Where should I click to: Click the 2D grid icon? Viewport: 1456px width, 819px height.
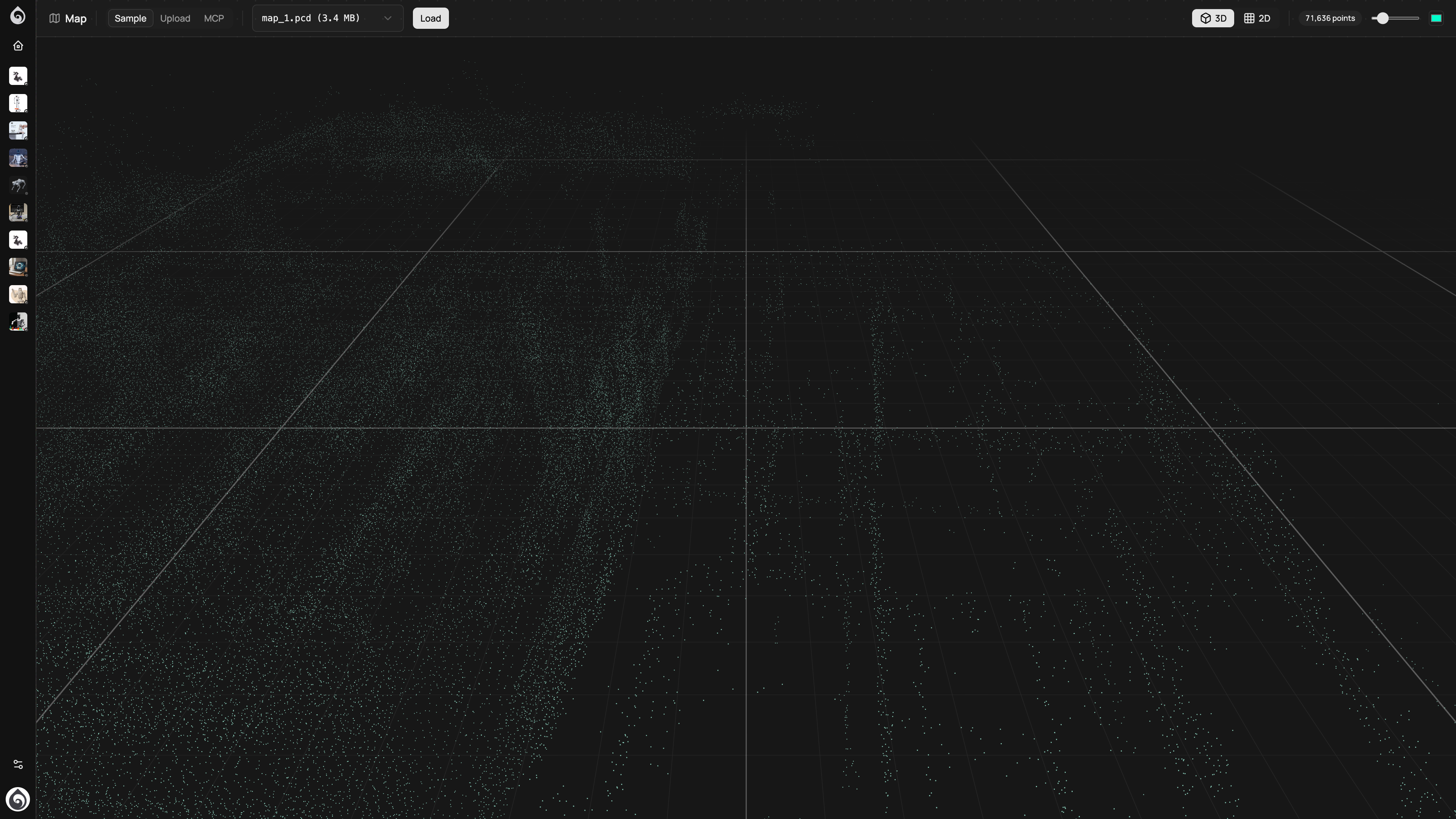coord(1249,18)
